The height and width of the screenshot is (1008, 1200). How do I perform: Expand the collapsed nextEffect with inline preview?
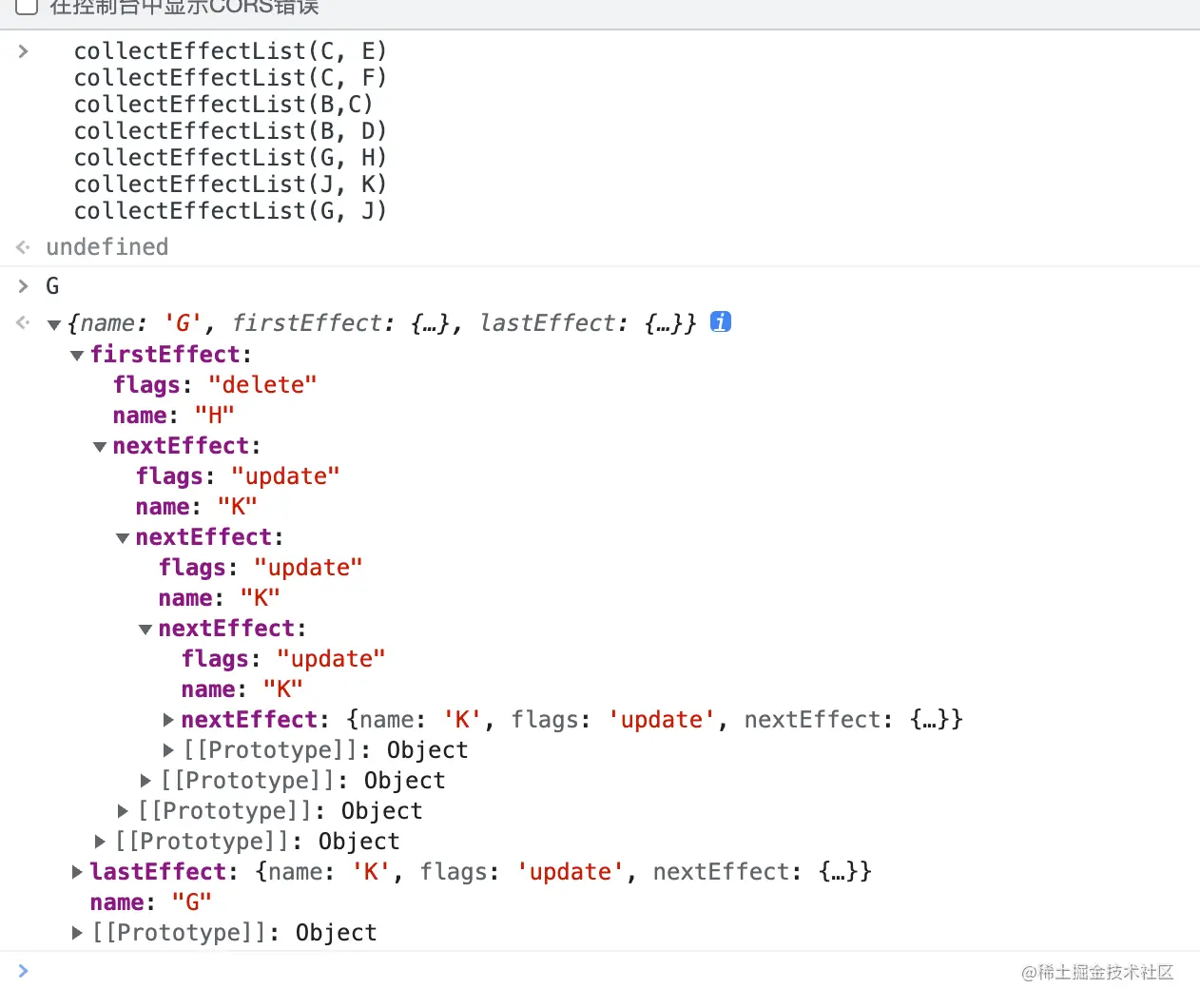coord(168,720)
